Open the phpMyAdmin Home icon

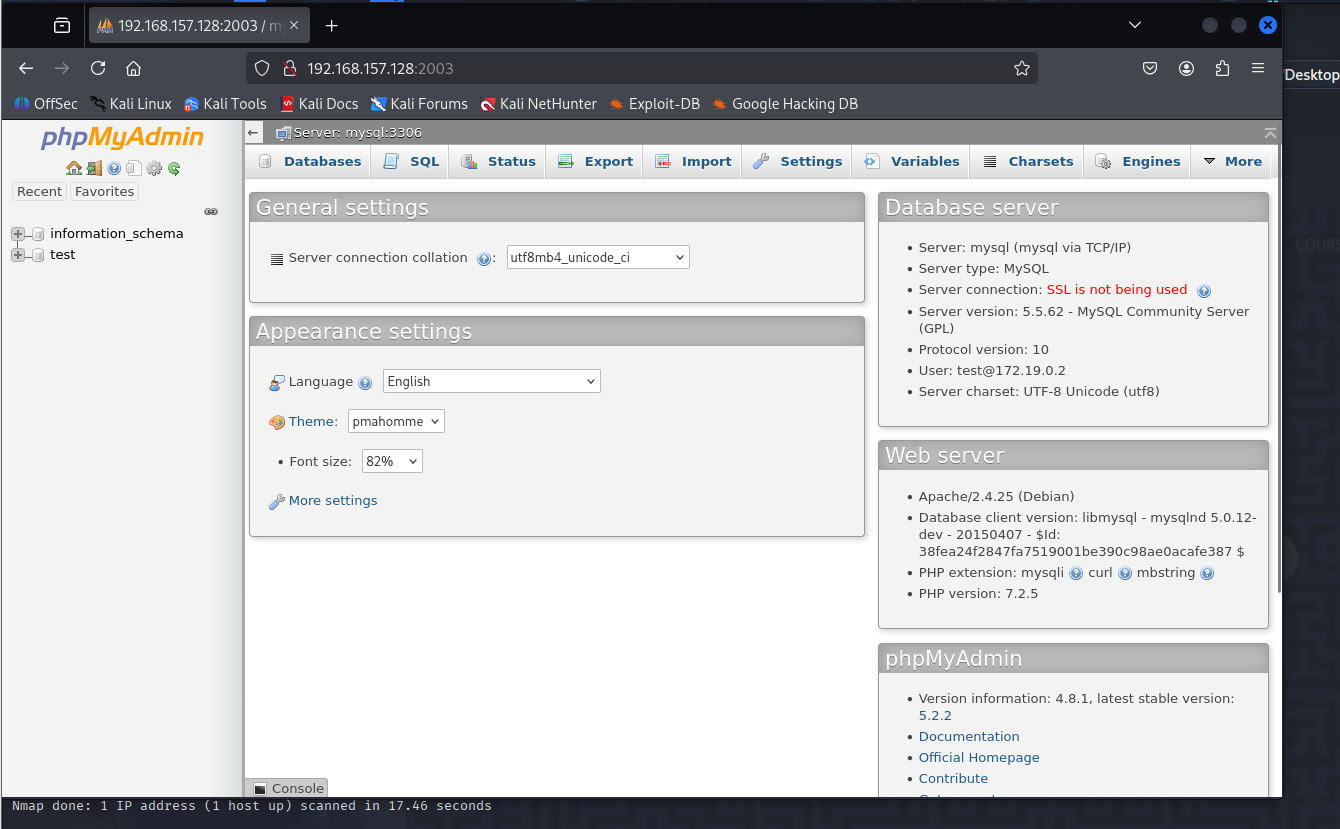pyautogui.click(x=74, y=168)
